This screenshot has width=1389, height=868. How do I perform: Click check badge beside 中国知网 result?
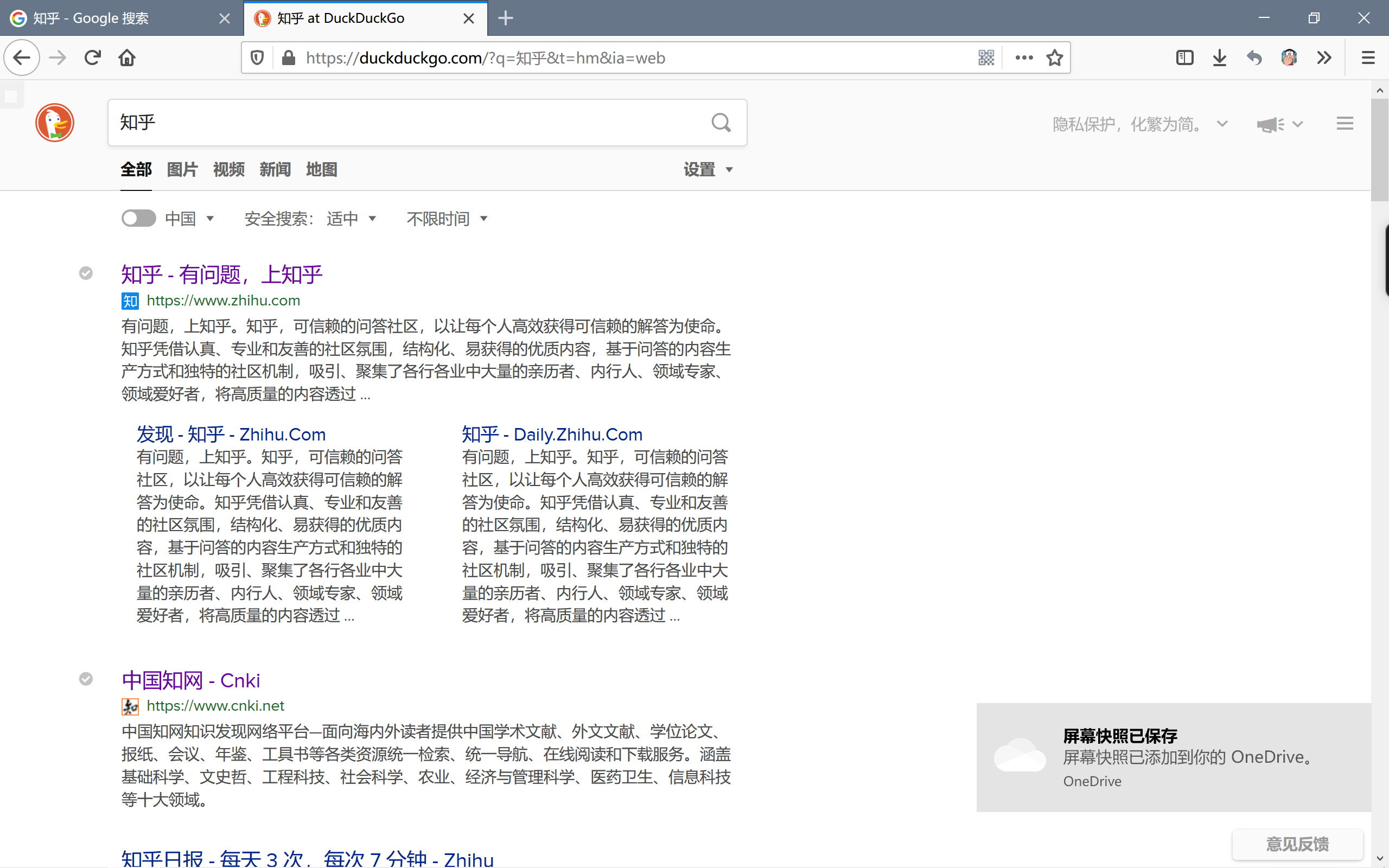click(86, 679)
